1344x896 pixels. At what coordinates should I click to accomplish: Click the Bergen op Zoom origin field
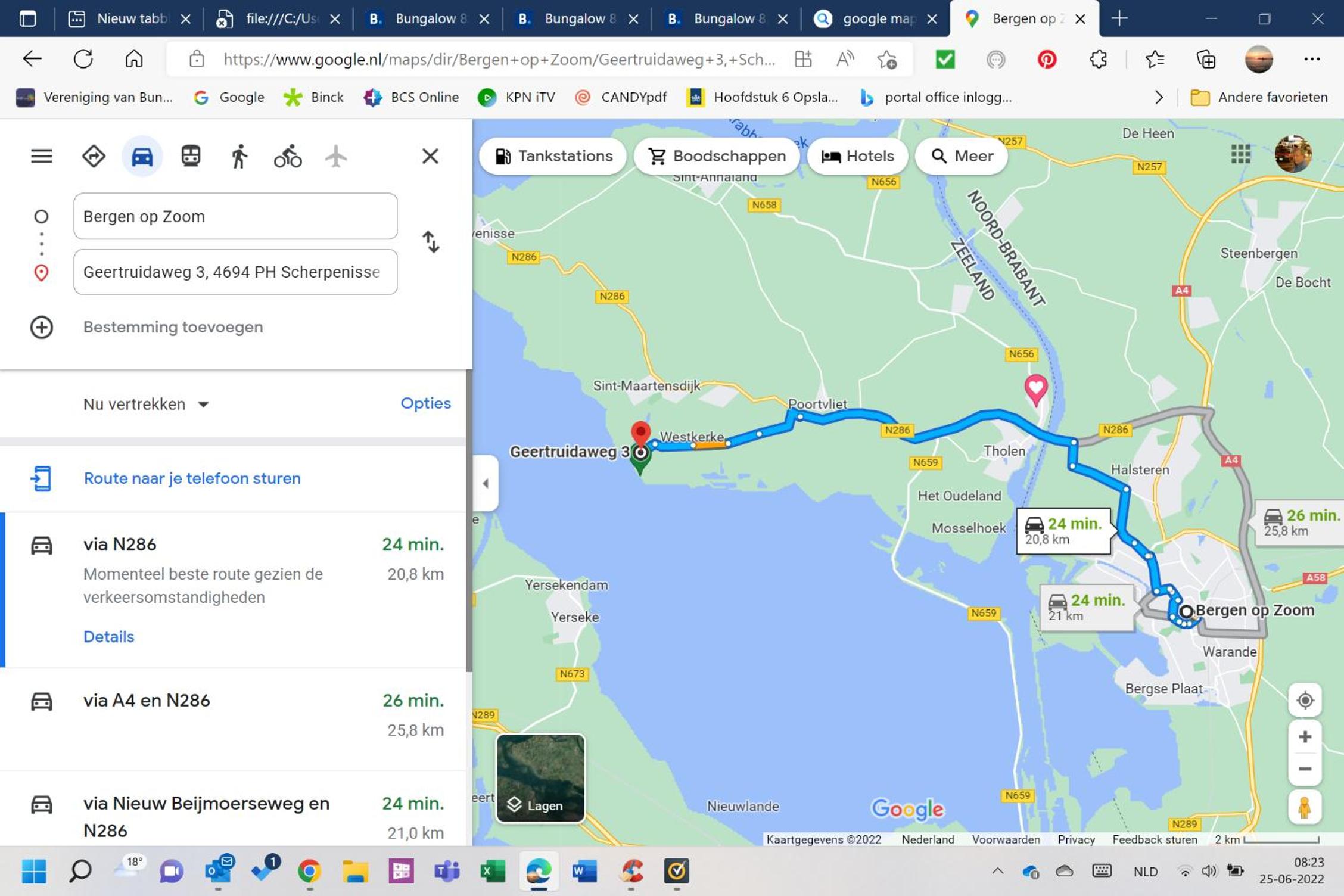click(x=235, y=216)
